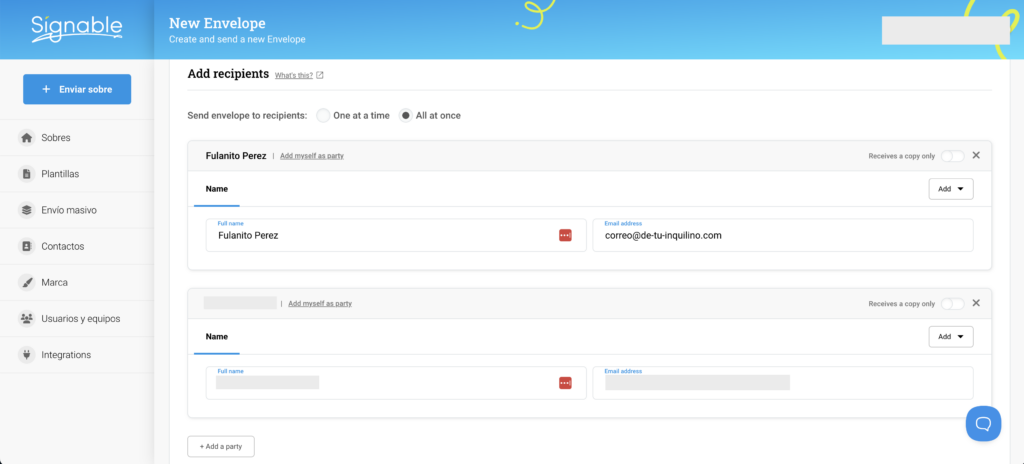Image resolution: width=1024 pixels, height=464 pixels.
Task: Select the "All at once" radio option
Action: pyautogui.click(x=406, y=116)
